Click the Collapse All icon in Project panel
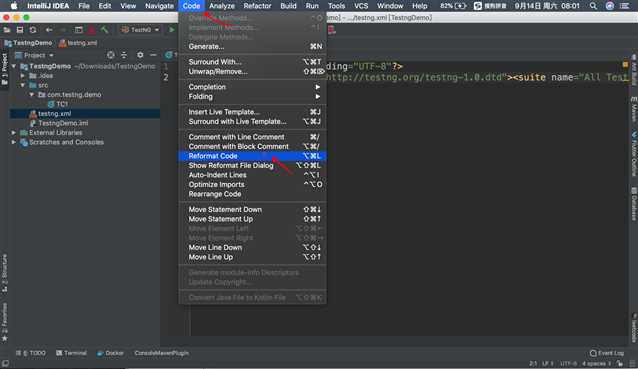 click(x=124, y=55)
